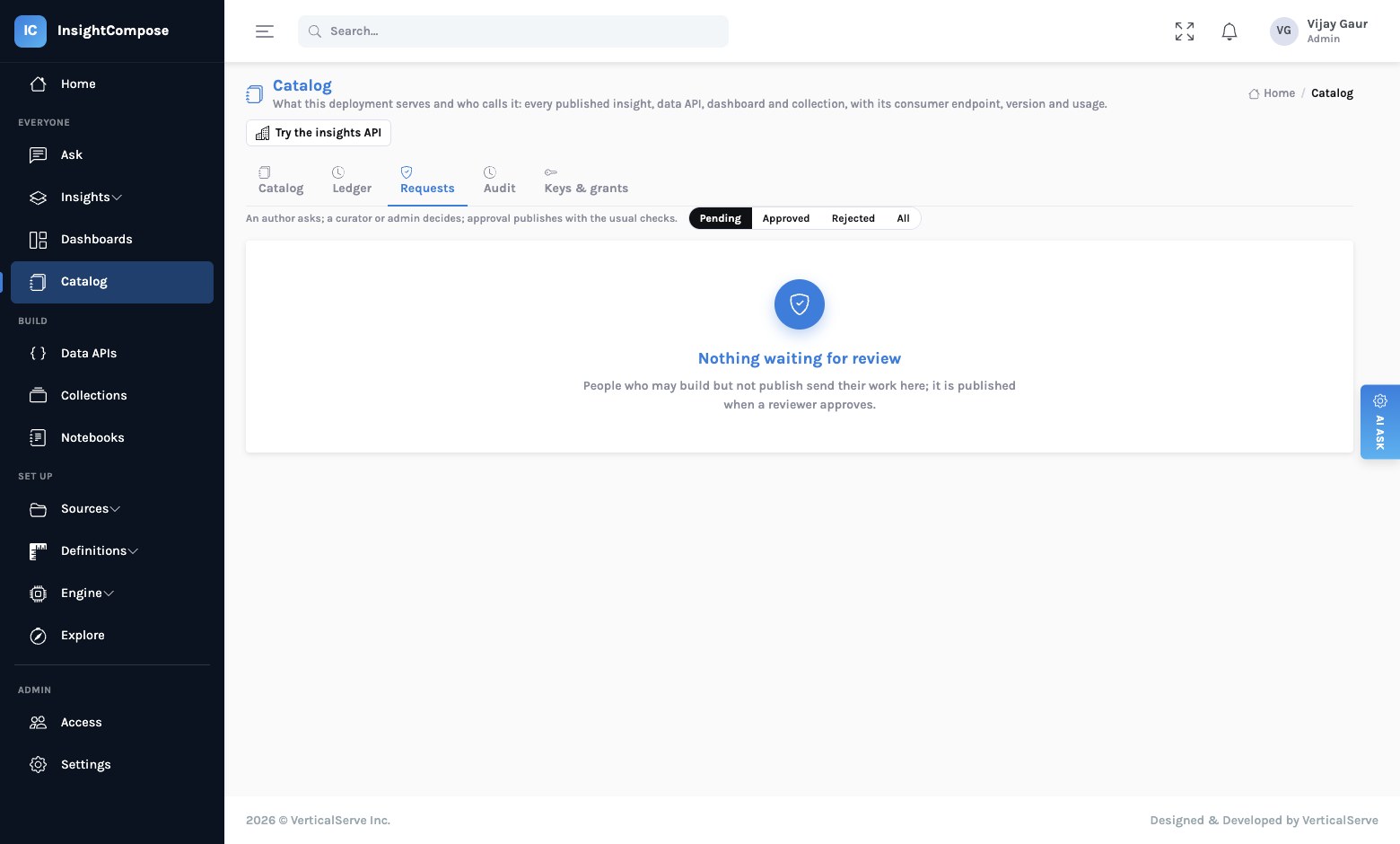This screenshot has height=844, width=1400.
Task: Select the Requests tab
Action: (x=427, y=180)
